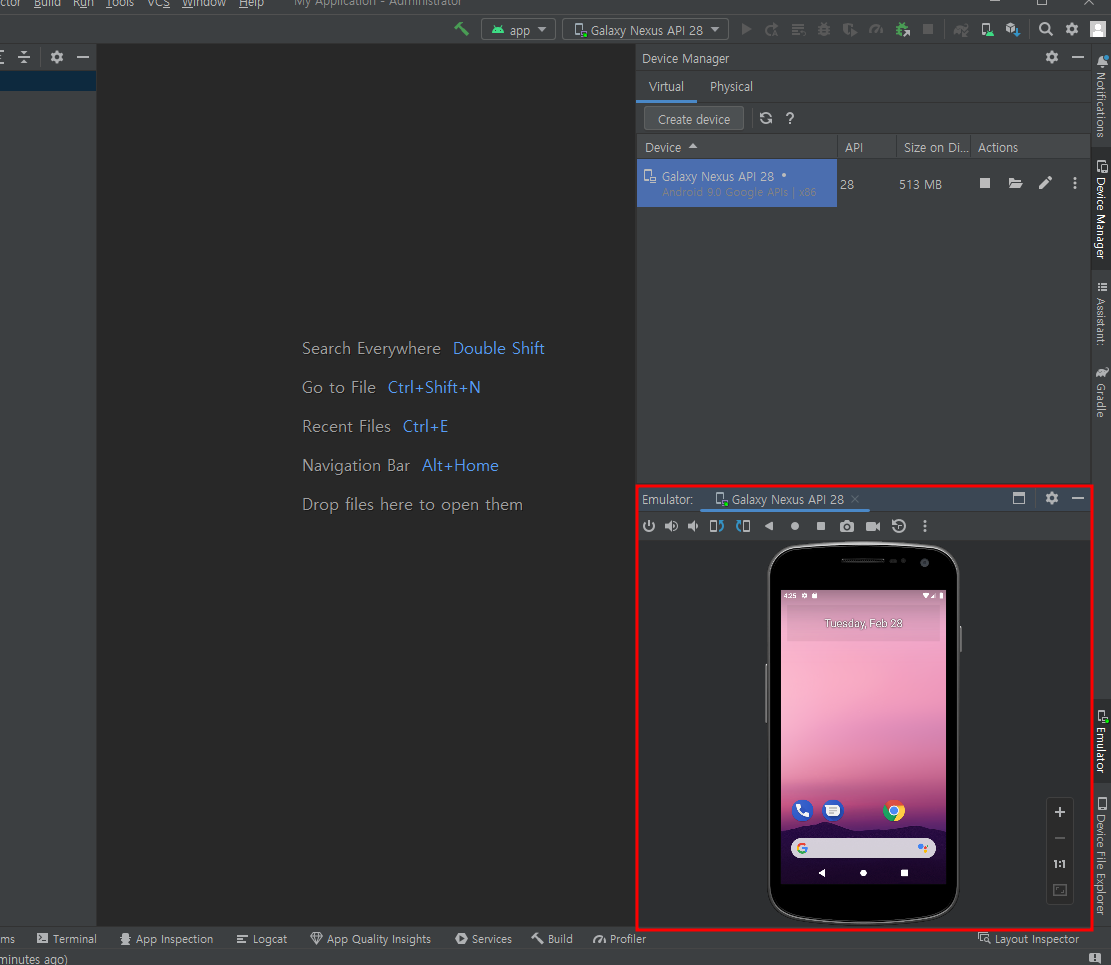Open more actions for Galaxy Nexus device

tap(1075, 184)
